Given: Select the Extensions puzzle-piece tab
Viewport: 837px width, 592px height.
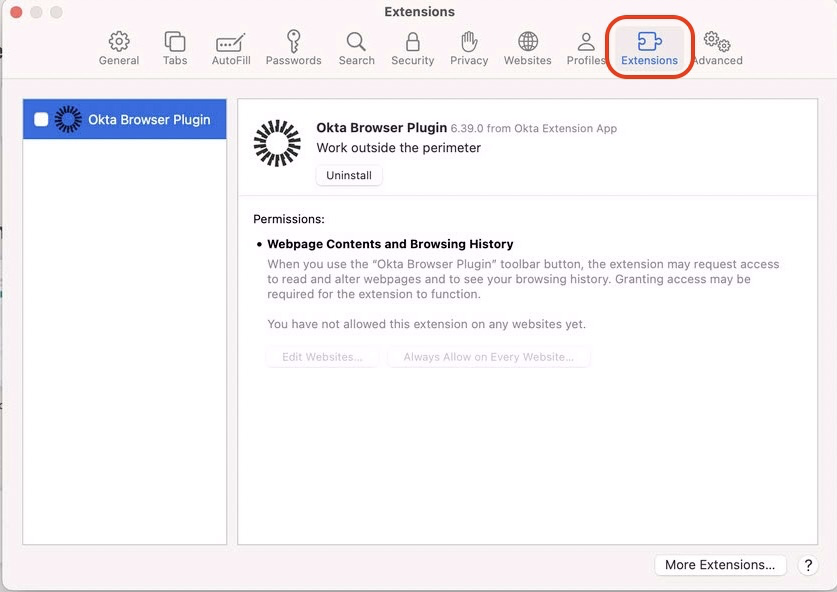Looking at the screenshot, I should (x=649, y=48).
